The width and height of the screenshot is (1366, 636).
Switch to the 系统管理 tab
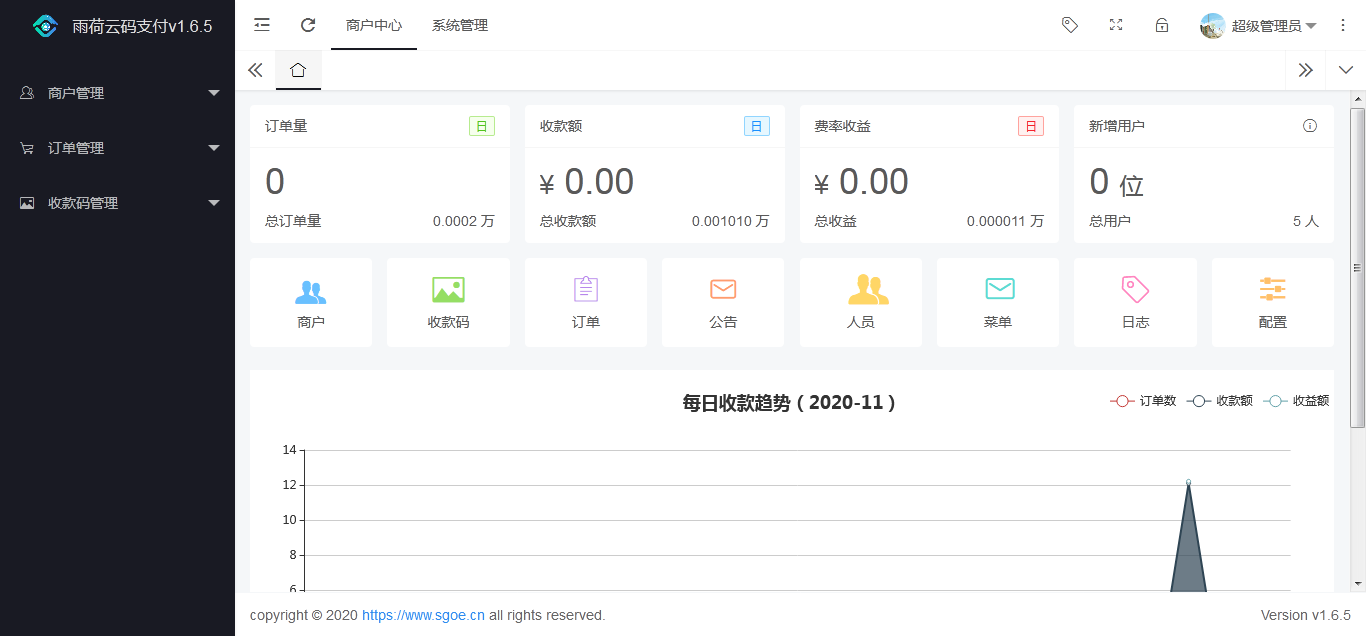coord(459,25)
